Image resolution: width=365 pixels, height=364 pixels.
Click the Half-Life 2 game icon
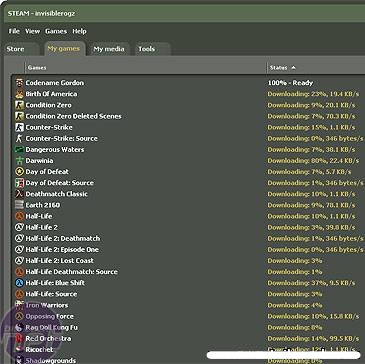(x=20, y=227)
